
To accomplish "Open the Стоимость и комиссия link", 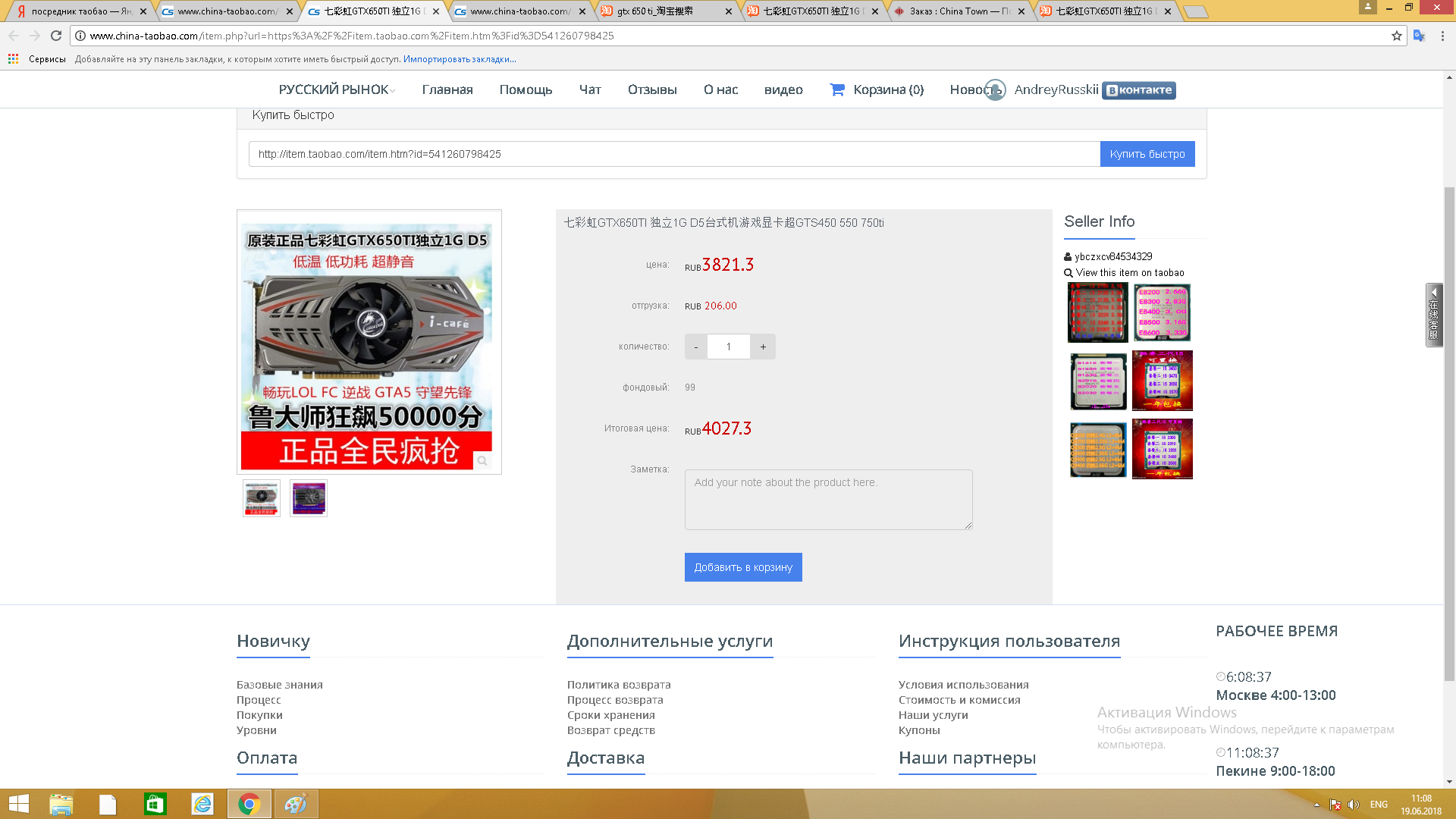I will (x=959, y=700).
